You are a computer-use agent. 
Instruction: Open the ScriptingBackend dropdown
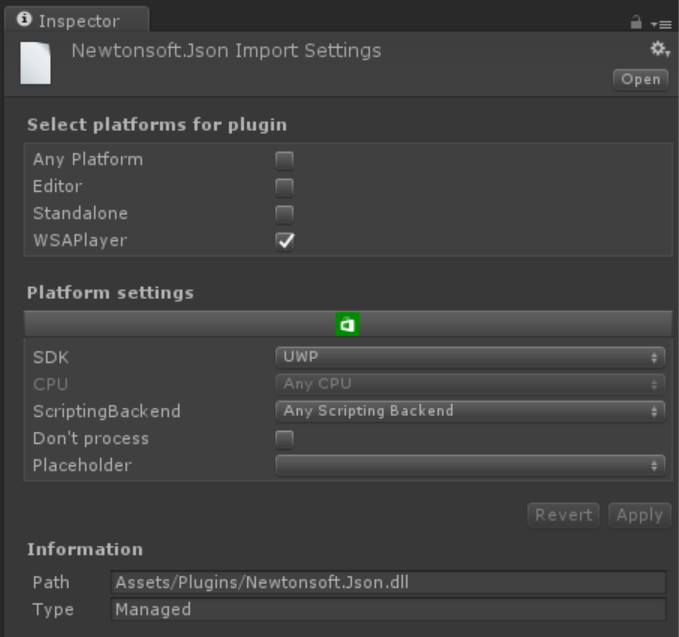point(470,411)
